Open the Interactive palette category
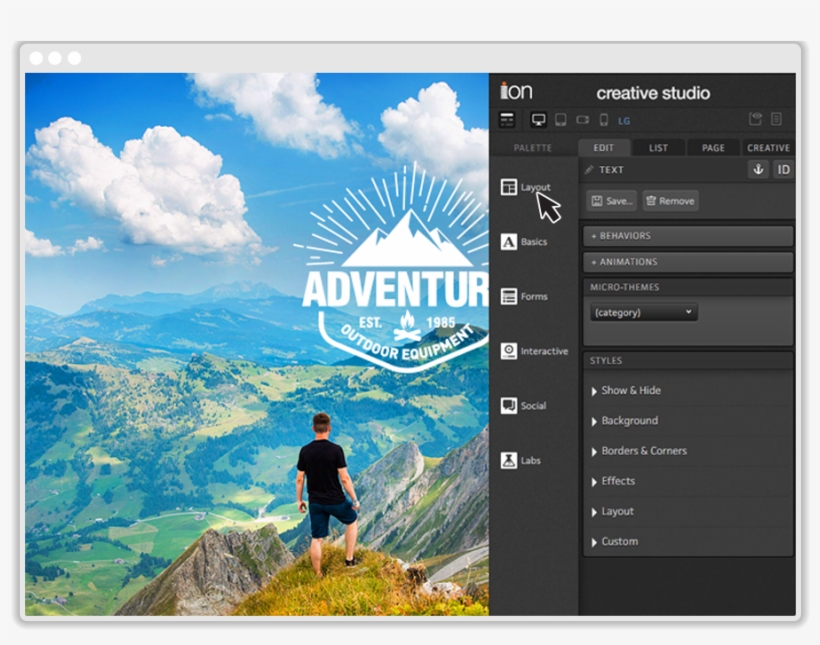Image resolution: width=820 pixels, height=645 pixels. (x=533, y=351)
